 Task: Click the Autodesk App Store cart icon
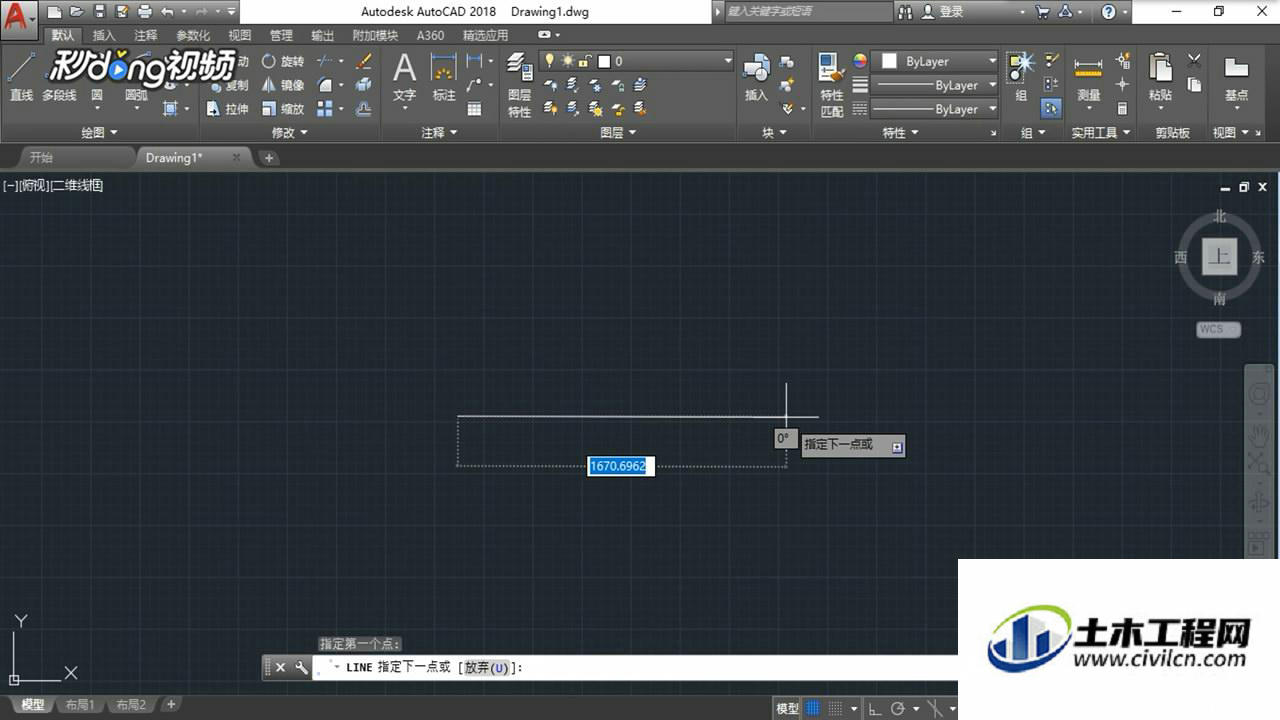click(1043, 12)
